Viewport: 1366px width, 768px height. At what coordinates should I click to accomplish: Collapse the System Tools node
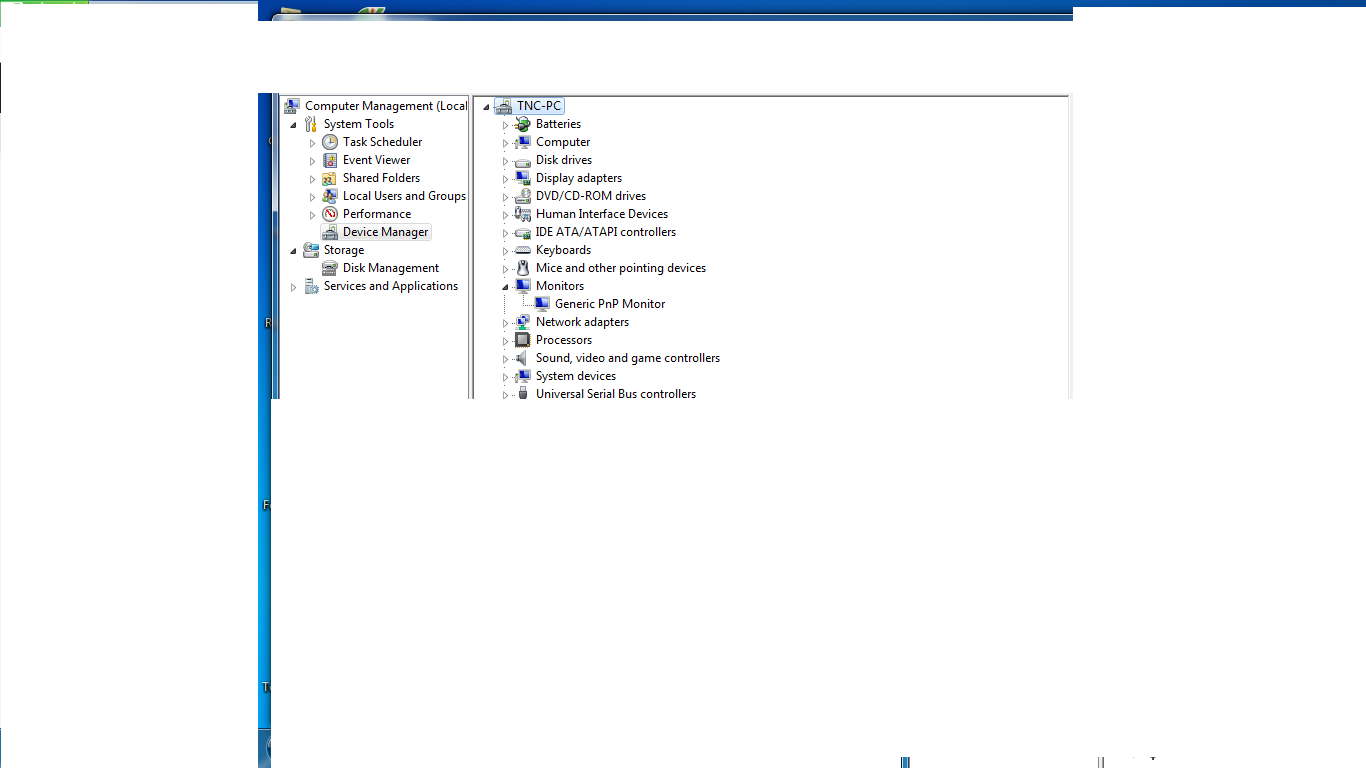point(293,125)
